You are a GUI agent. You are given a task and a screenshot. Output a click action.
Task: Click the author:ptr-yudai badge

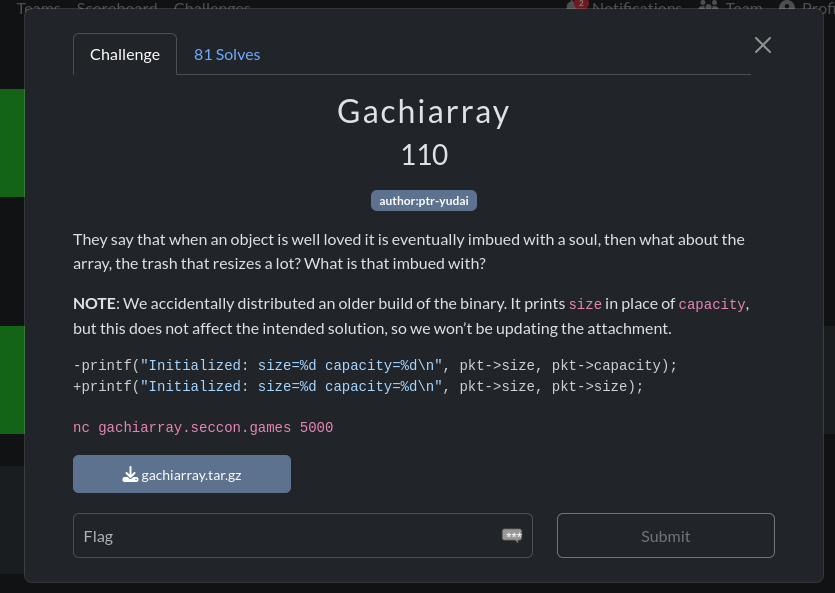(x=424, y=201)
